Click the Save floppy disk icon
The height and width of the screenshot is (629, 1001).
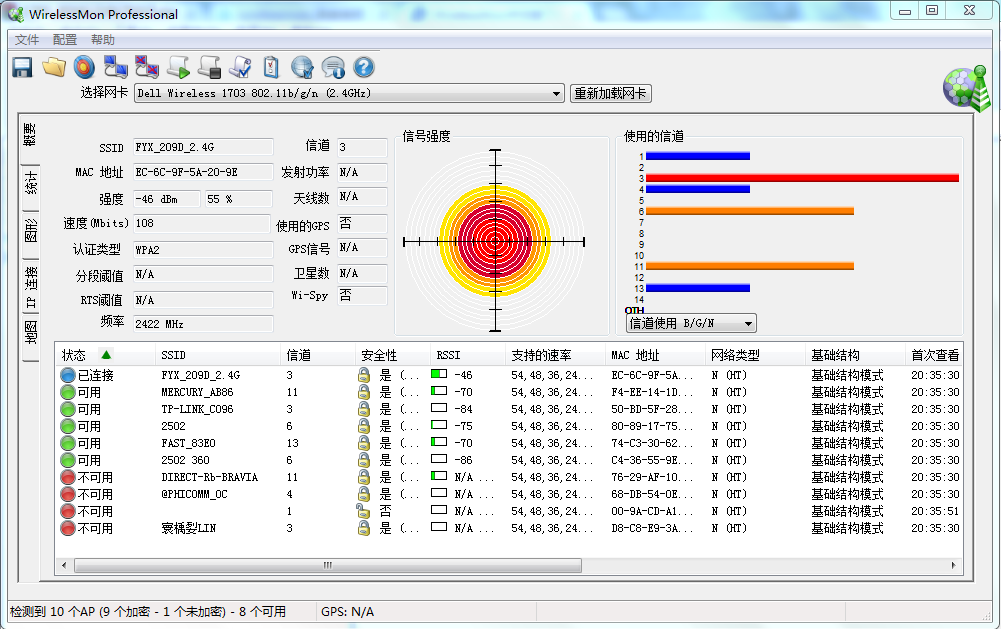coord(22,67)
